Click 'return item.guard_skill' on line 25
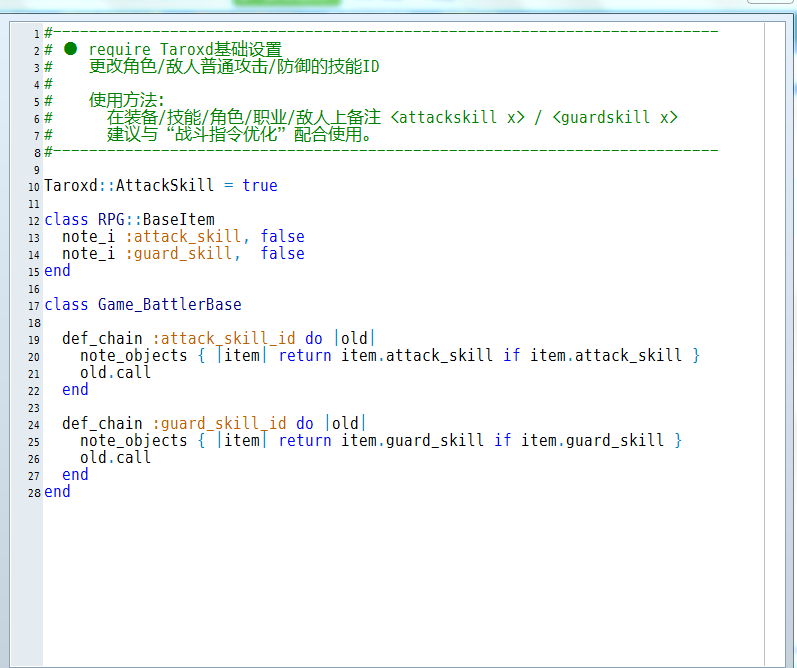 click(x=381, y=440)
